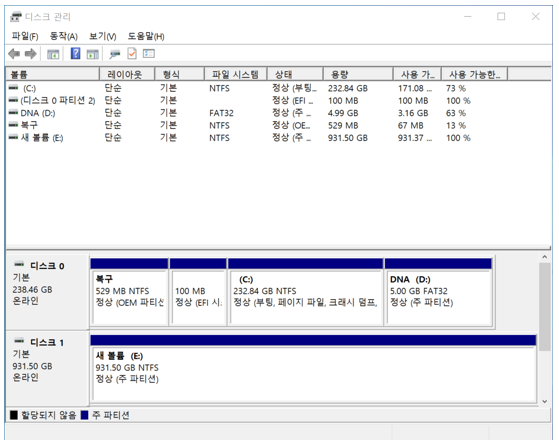Click the 529 MB capacity cell
This screenshot has width=559, height=445.
pyautogui.click(x=343, y=126)
